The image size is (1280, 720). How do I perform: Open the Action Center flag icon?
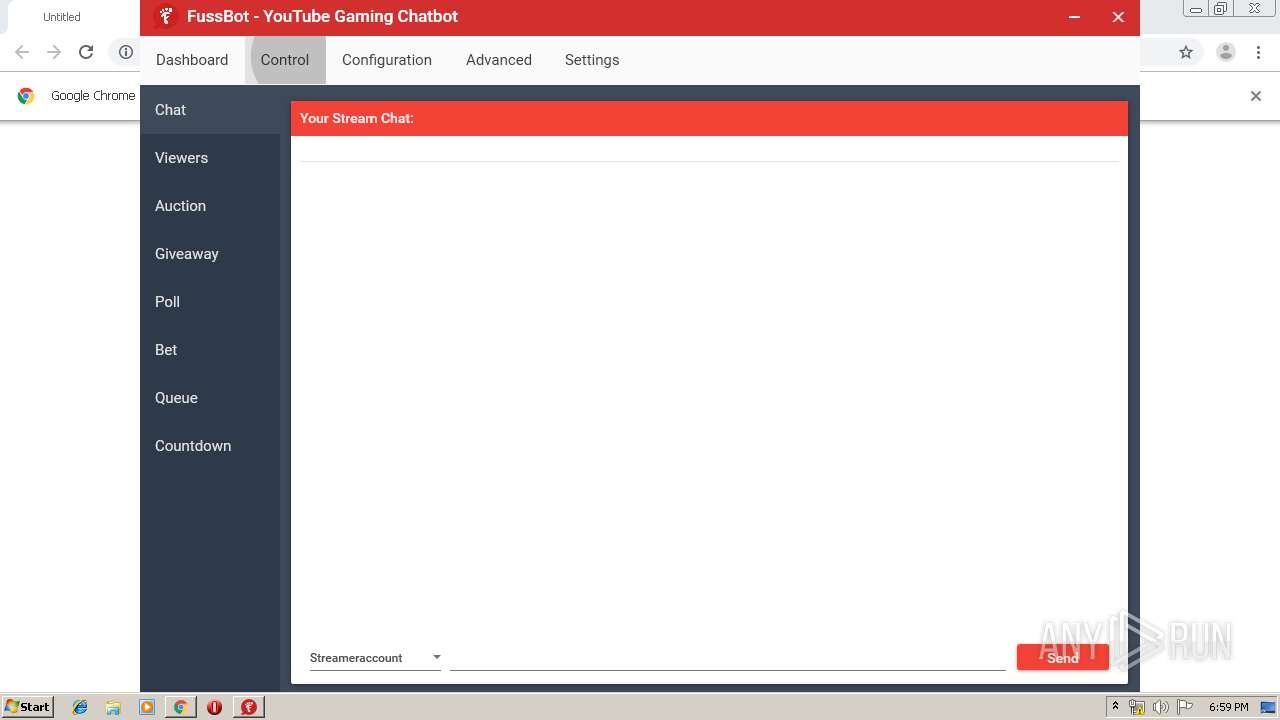1184,707
